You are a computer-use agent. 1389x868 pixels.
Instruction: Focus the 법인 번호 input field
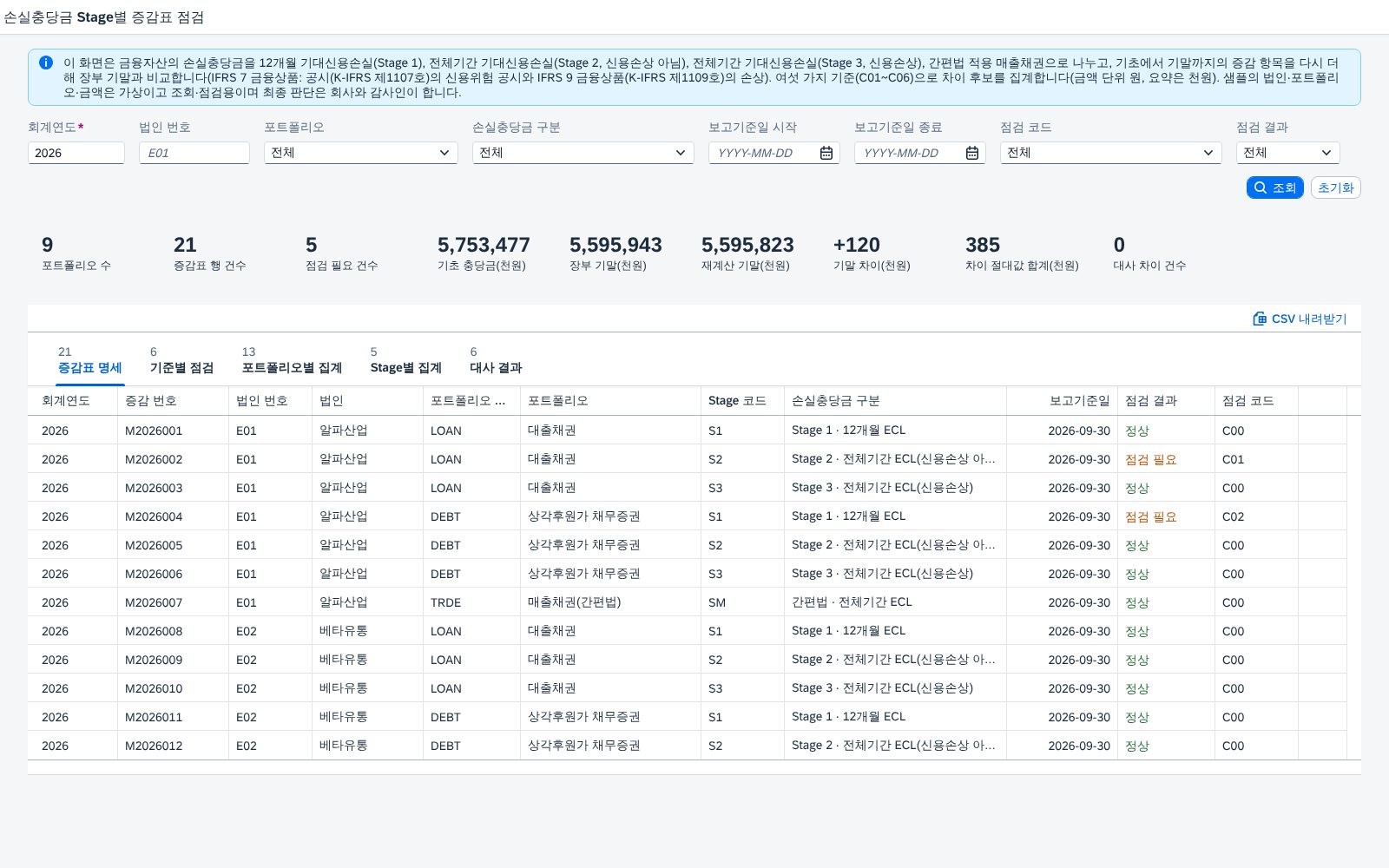click(x=194, y=153)
